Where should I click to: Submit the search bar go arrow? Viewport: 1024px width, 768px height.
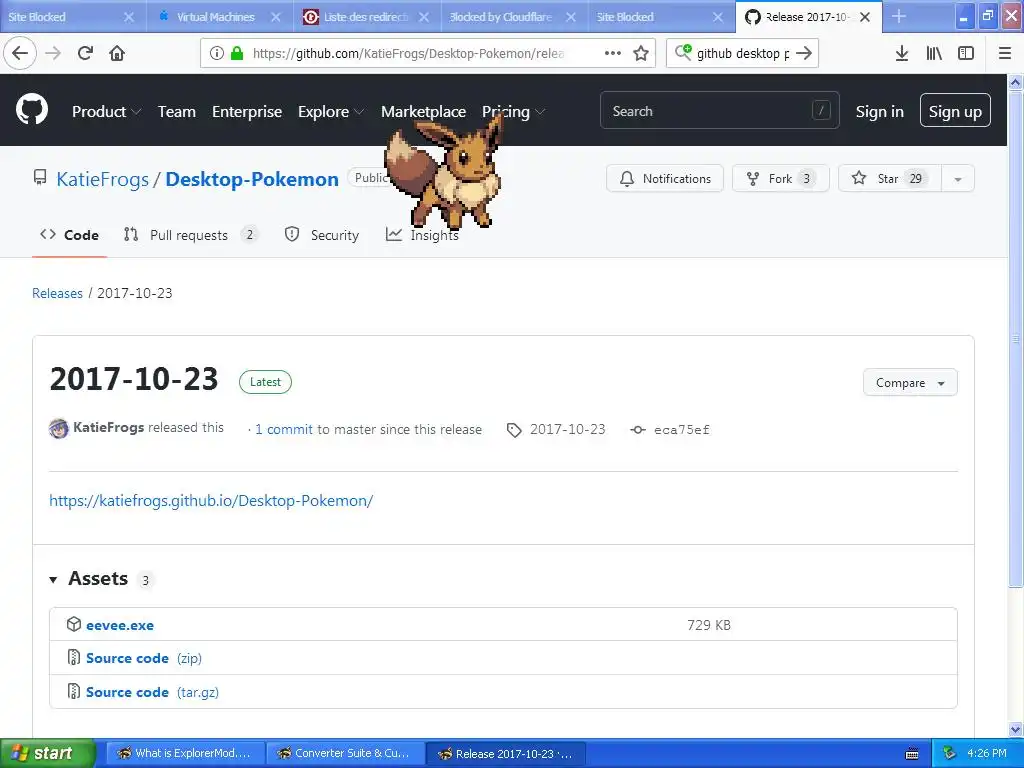[x=804, y=53]
